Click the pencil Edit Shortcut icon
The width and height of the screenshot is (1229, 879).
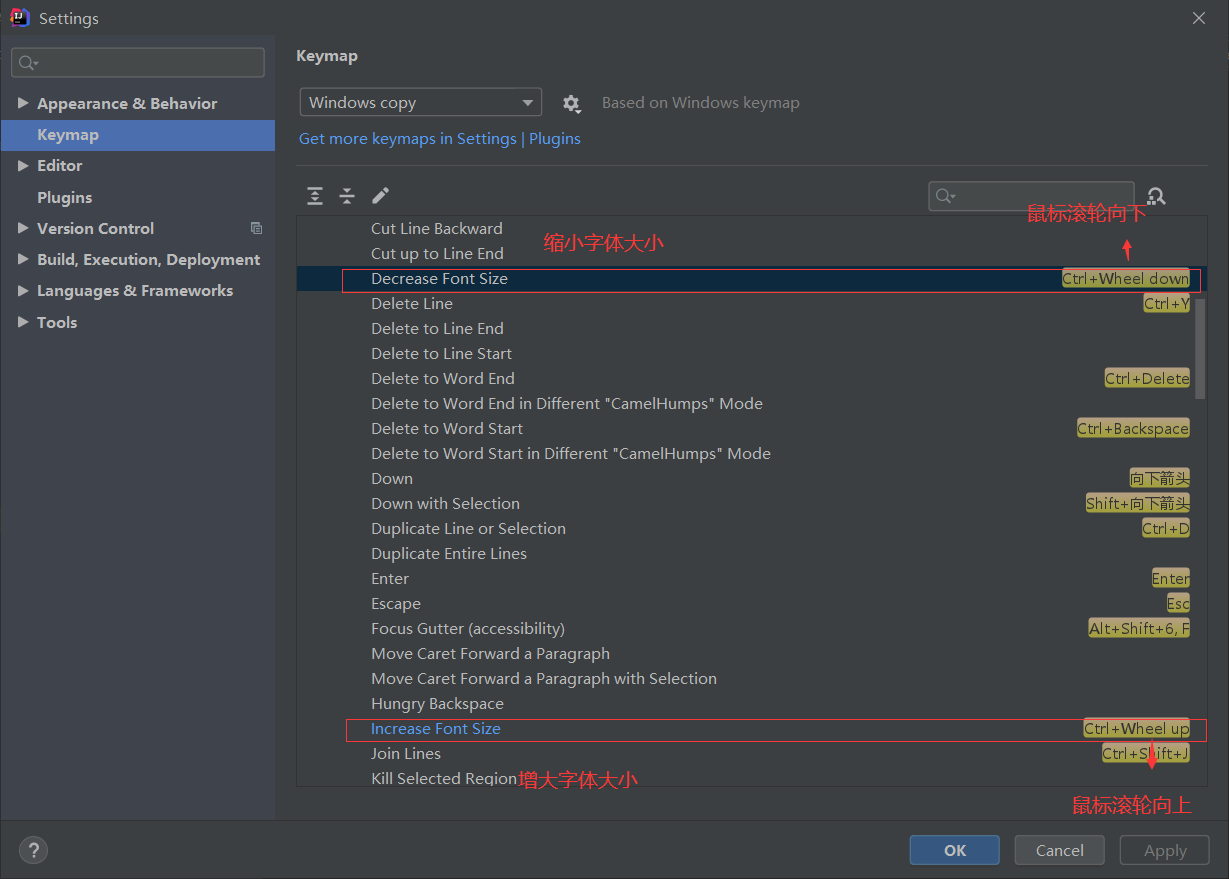[x=380, y=196]
